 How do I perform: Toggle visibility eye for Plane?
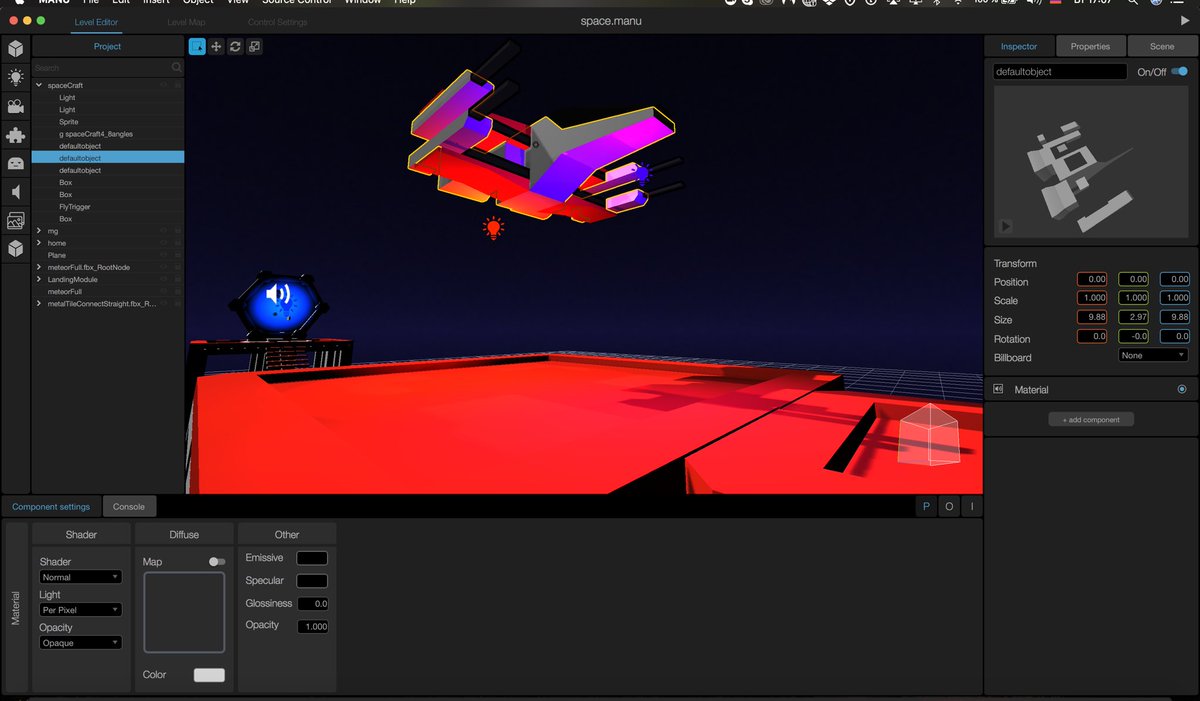(163, 255)
